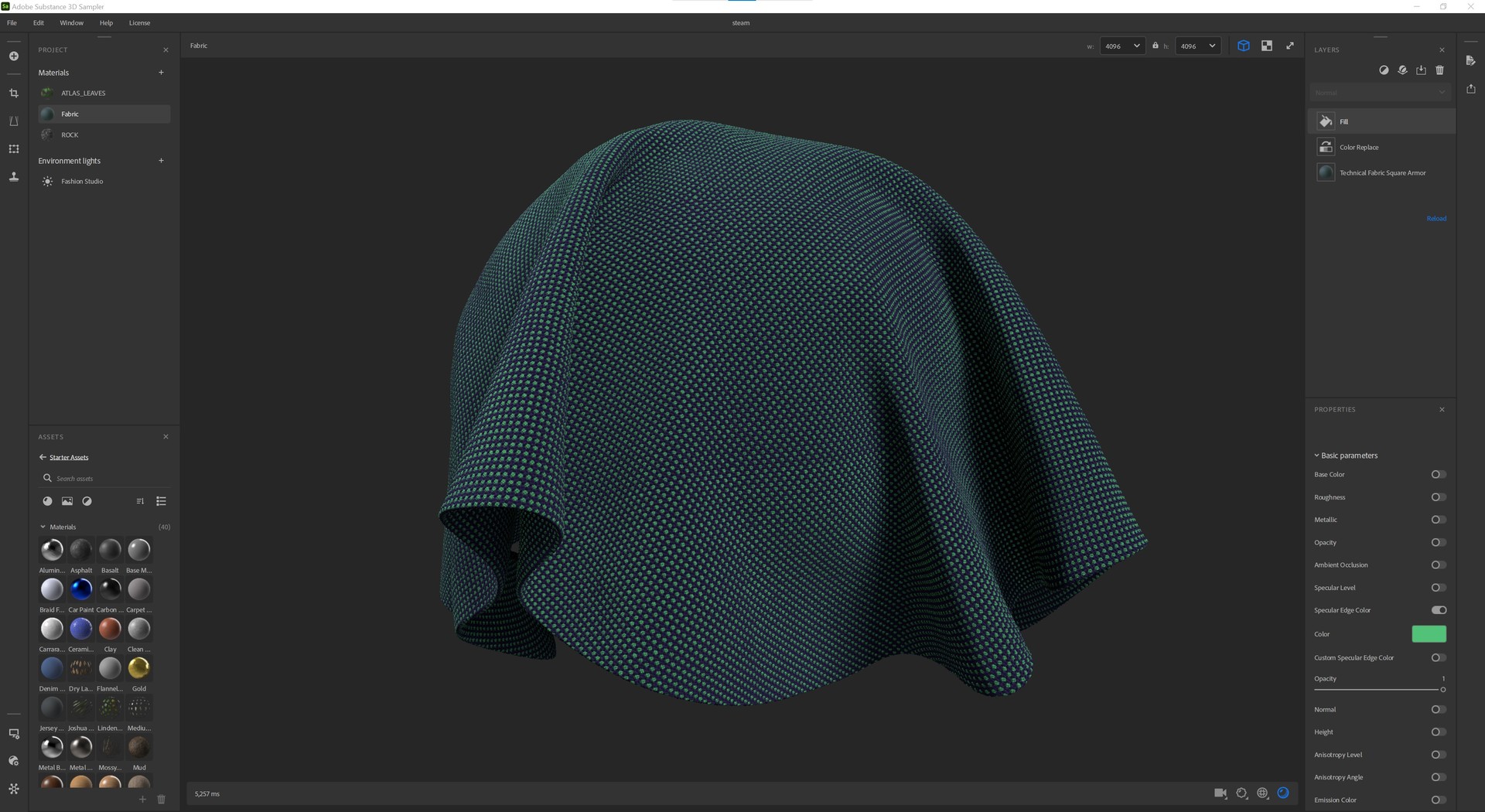Image resolution: width=1485 pixels, height=812 pixels.
Task: Switch assets to list view icon
Action: [x=161, y=501]
